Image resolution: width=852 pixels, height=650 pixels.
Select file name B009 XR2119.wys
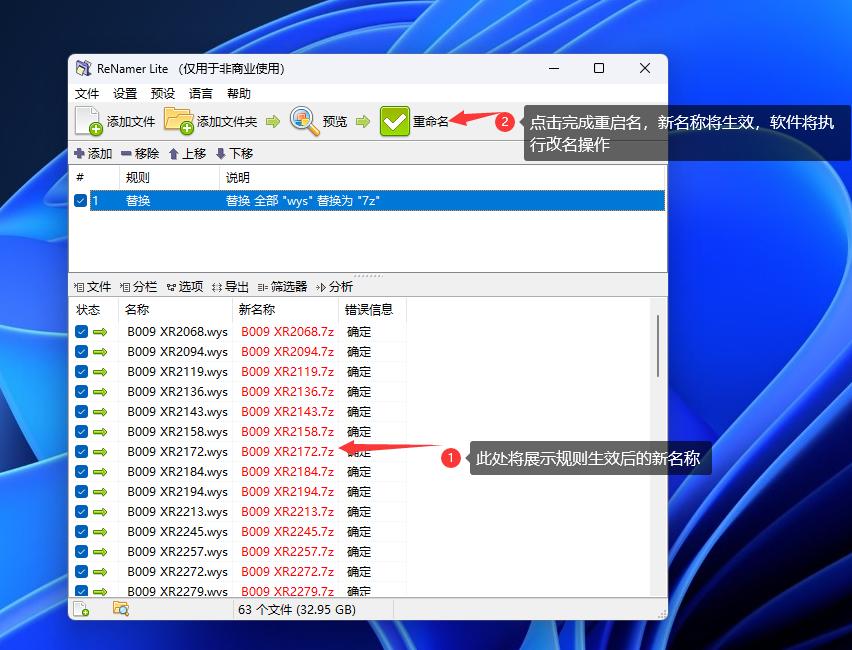177,372
